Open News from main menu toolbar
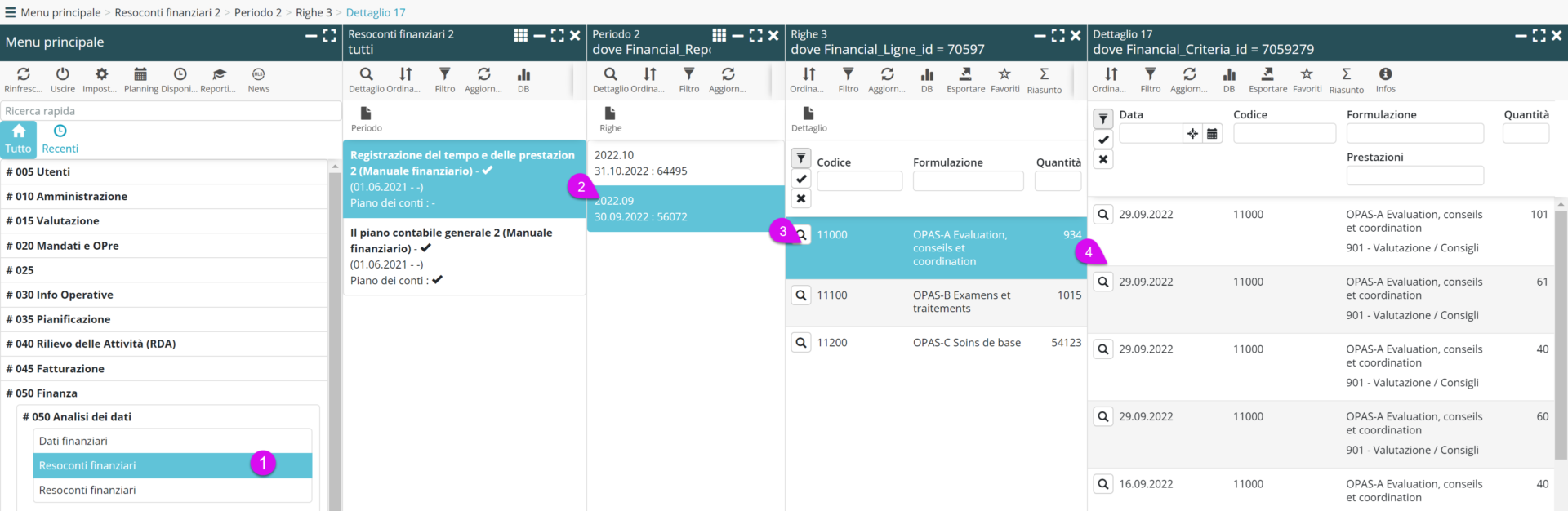 point(258,75)
